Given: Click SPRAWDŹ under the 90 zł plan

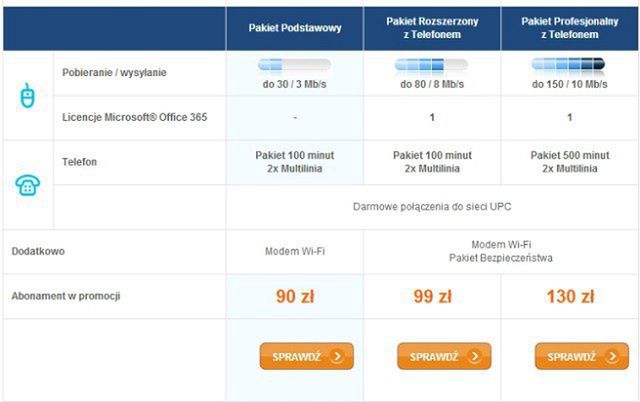Looking at the screenshot, I should click(307, 356).
